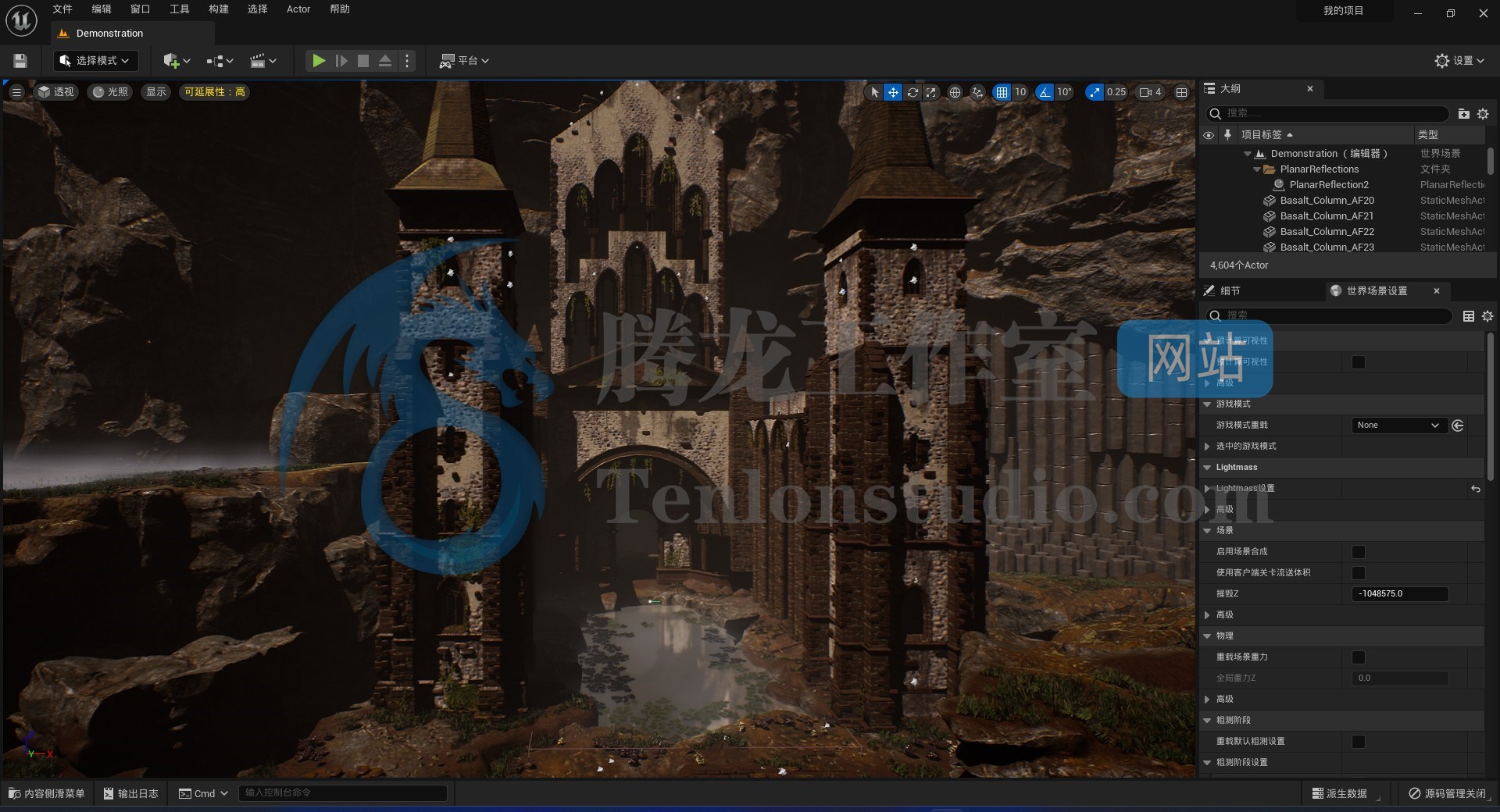The width and height of the screenshot is (1500, 812).
Task: Open the 窗口 menu
Action: [141, 9]
